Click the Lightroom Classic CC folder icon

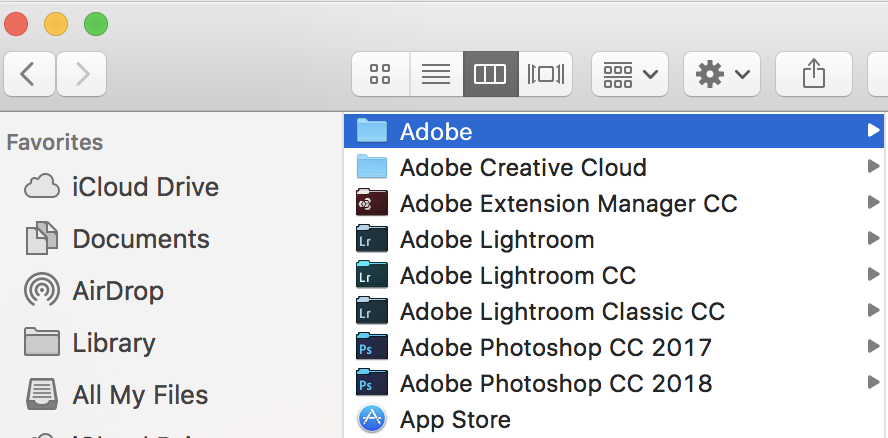(x=372, y=311)
